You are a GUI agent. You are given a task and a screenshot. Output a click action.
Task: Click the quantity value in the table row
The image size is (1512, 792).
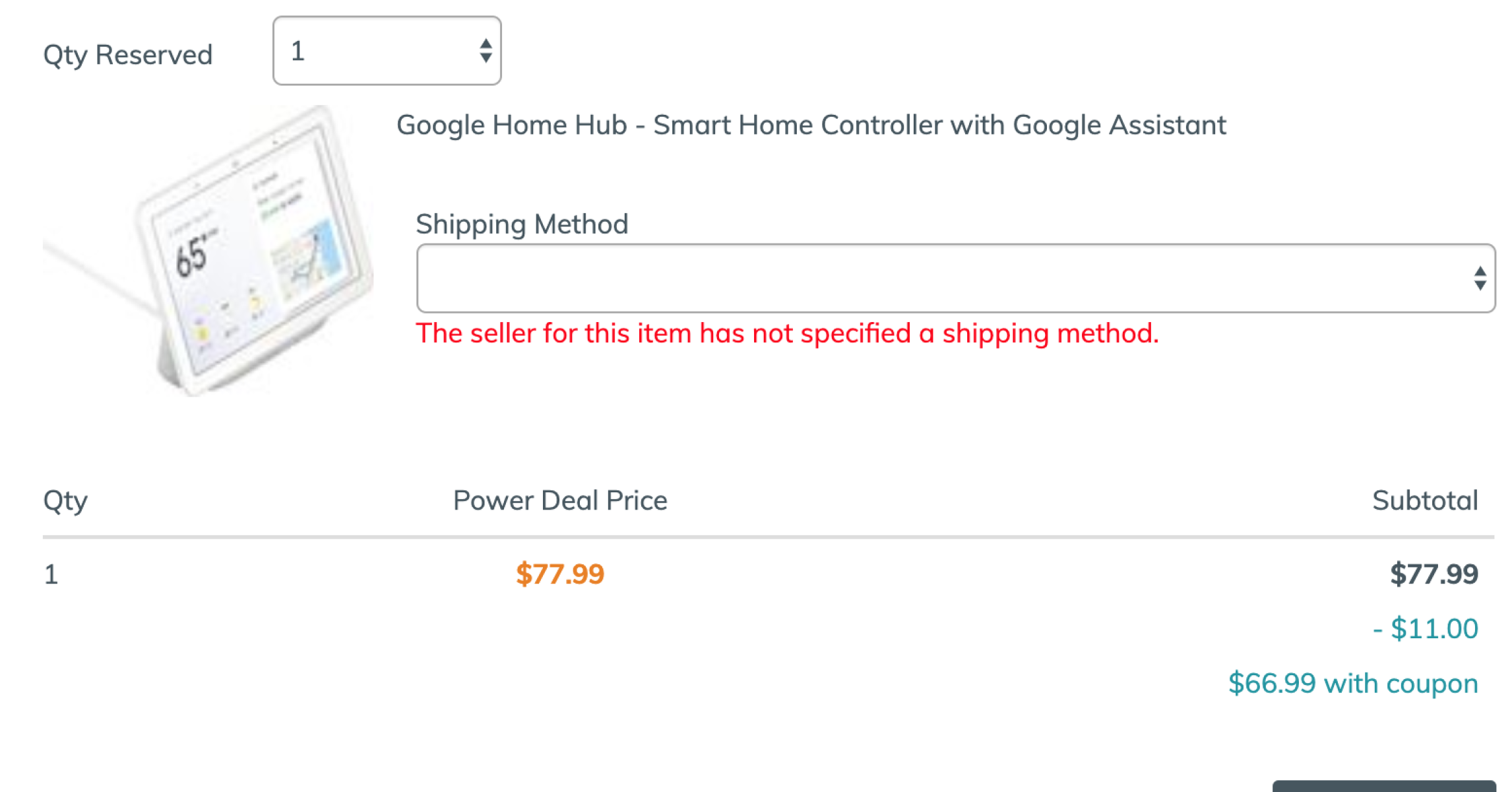click(x=51, y=574)
